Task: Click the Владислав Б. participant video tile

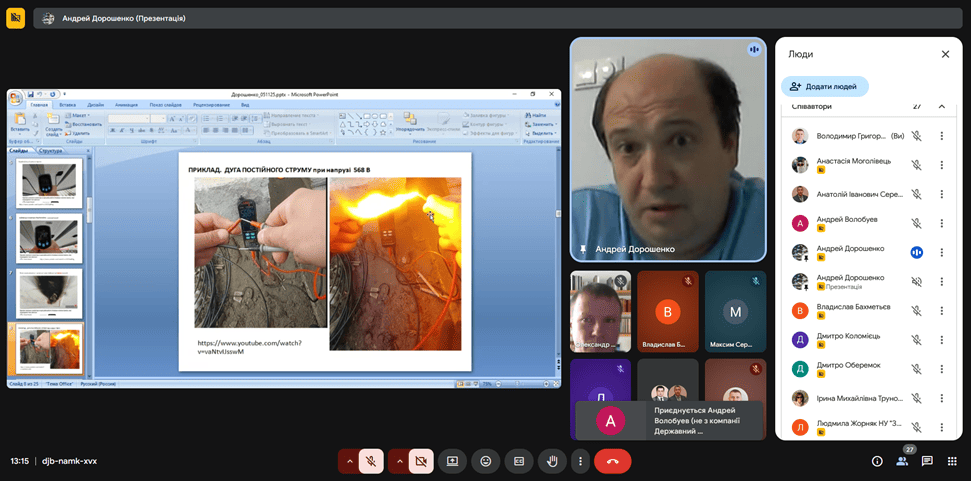Action: click(x=669, y=311)
